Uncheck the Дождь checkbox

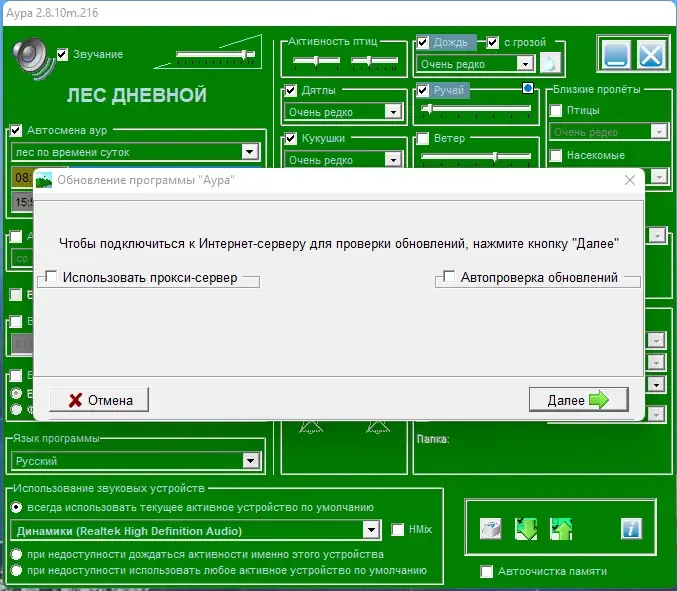click(423, 42)
